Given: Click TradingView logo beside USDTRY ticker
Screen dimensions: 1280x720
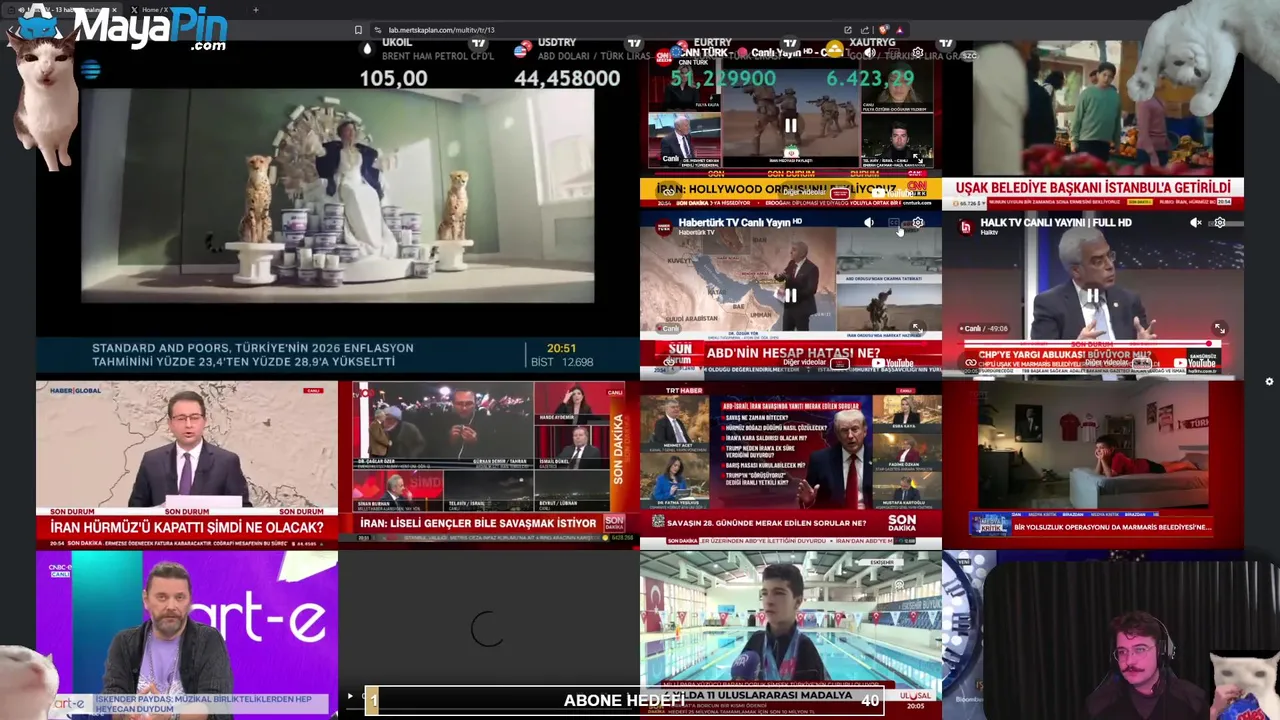Looking at the screenshot, I should [x=634, y=44].
